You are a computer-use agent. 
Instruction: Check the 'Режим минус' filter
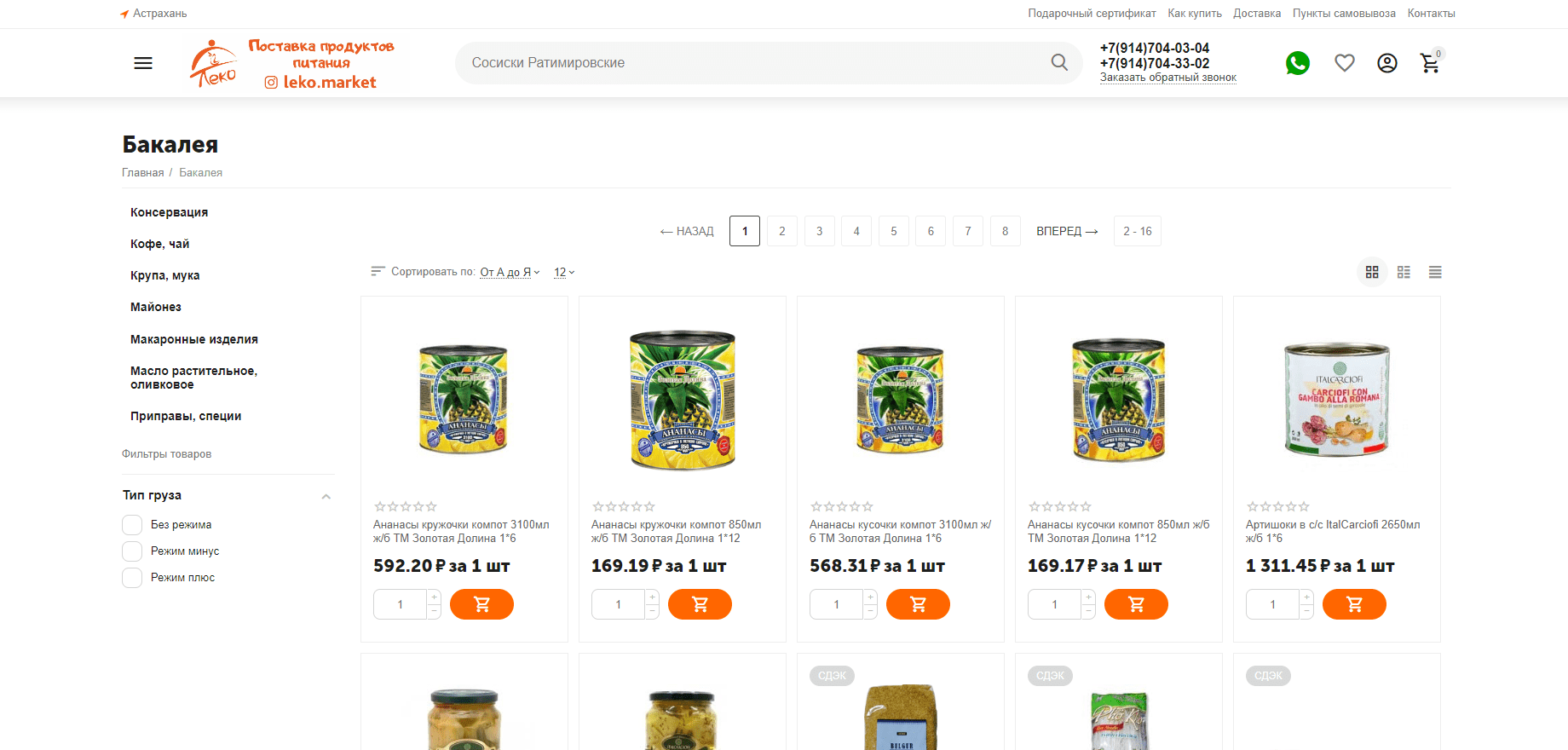(x=132, y=551)
